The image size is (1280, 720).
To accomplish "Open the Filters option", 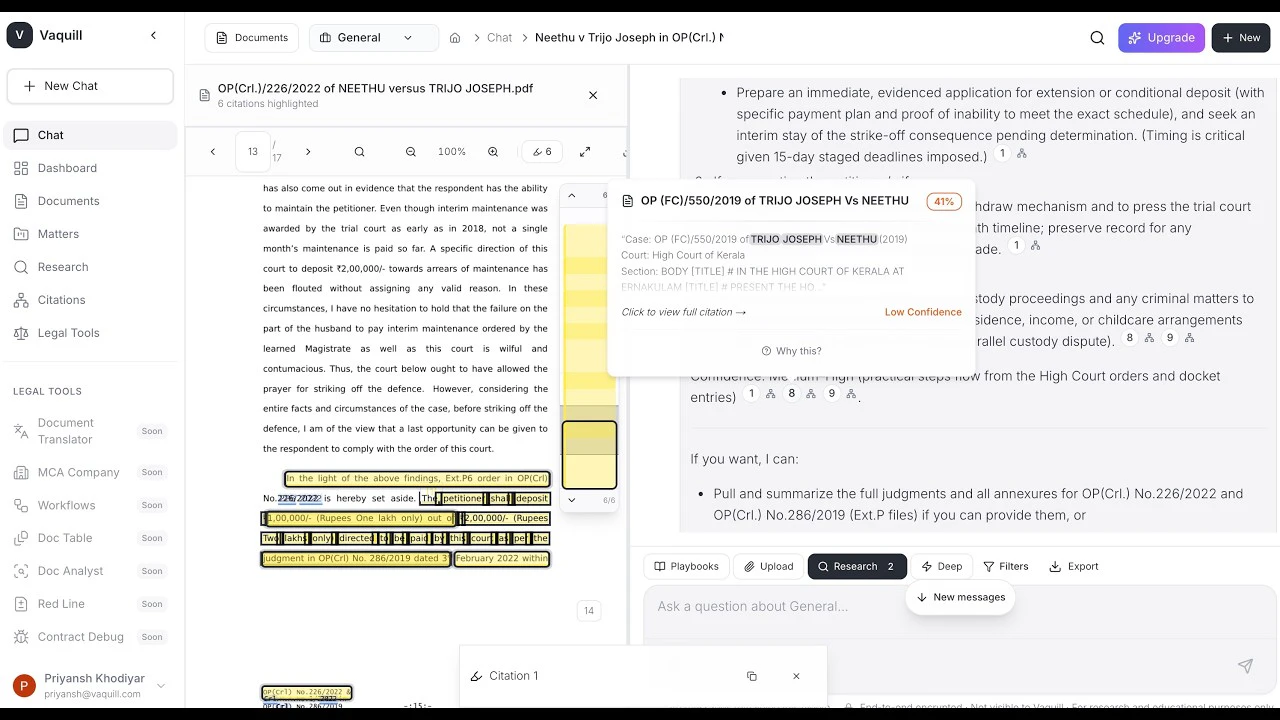I will [x=1005, y=566].
